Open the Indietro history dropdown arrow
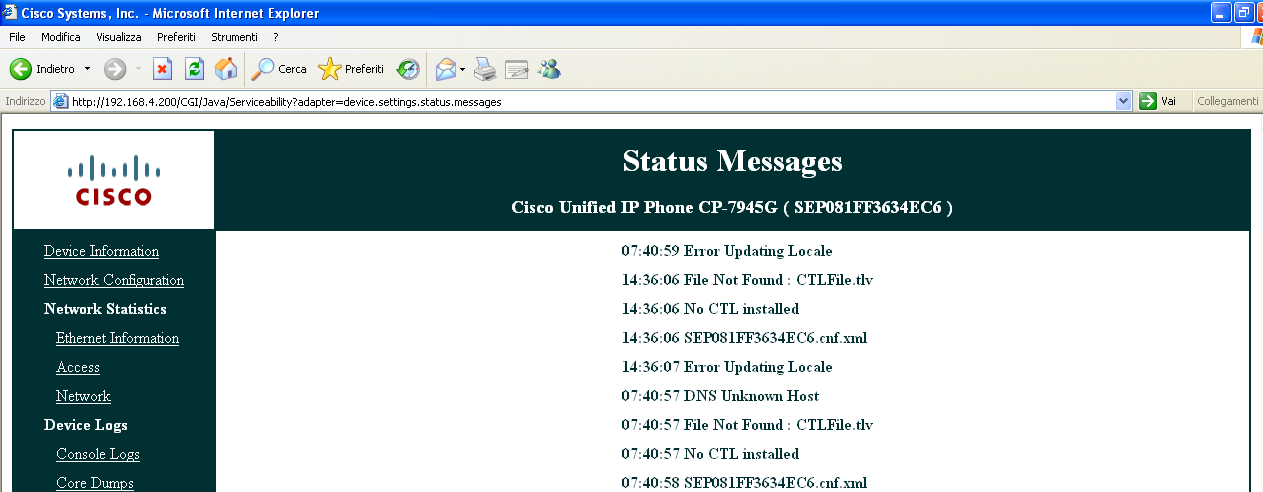Viewport: 1263px width, 492px height. coord(87,69)
